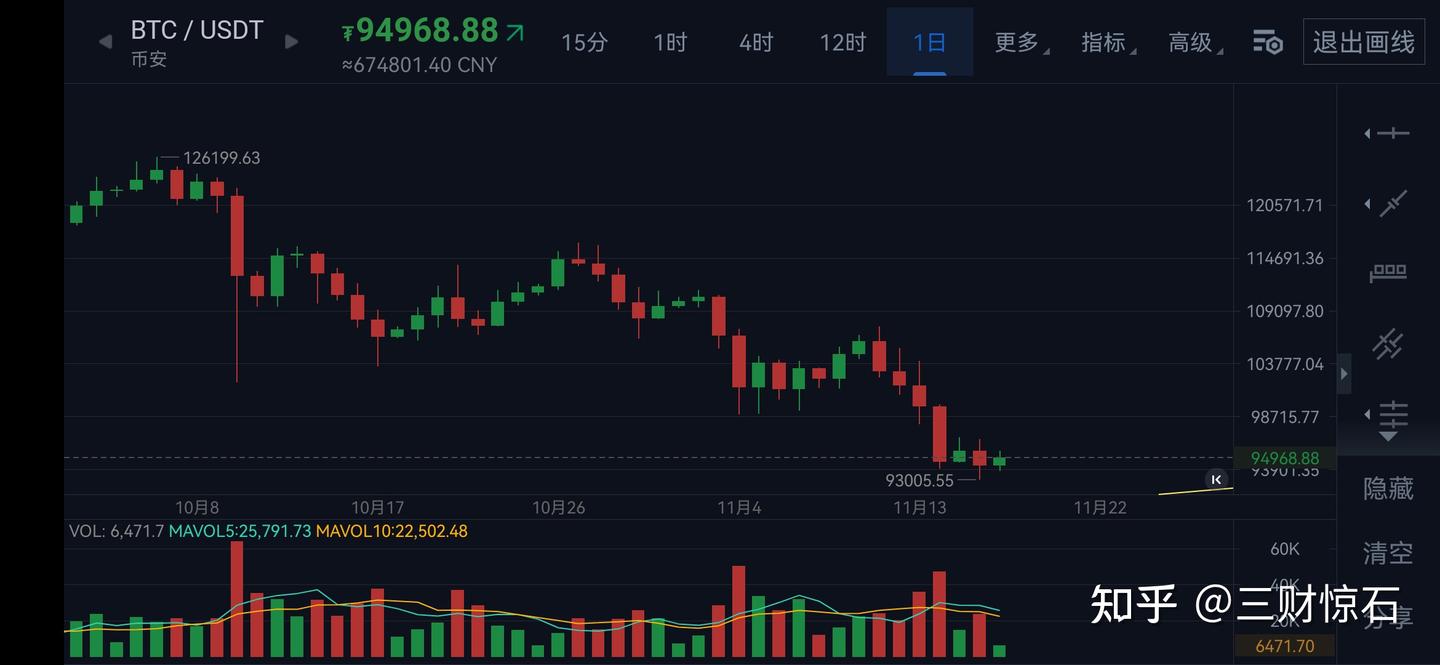Select the parallel channel drawing tool
Screen dimensions: 1440x665
[1388, 343]
